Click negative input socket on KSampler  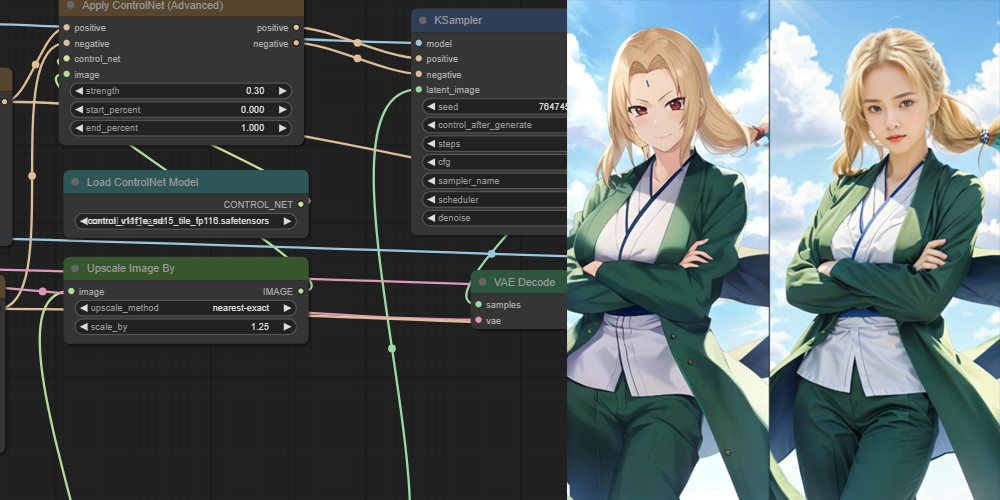[x=418, y=75]
